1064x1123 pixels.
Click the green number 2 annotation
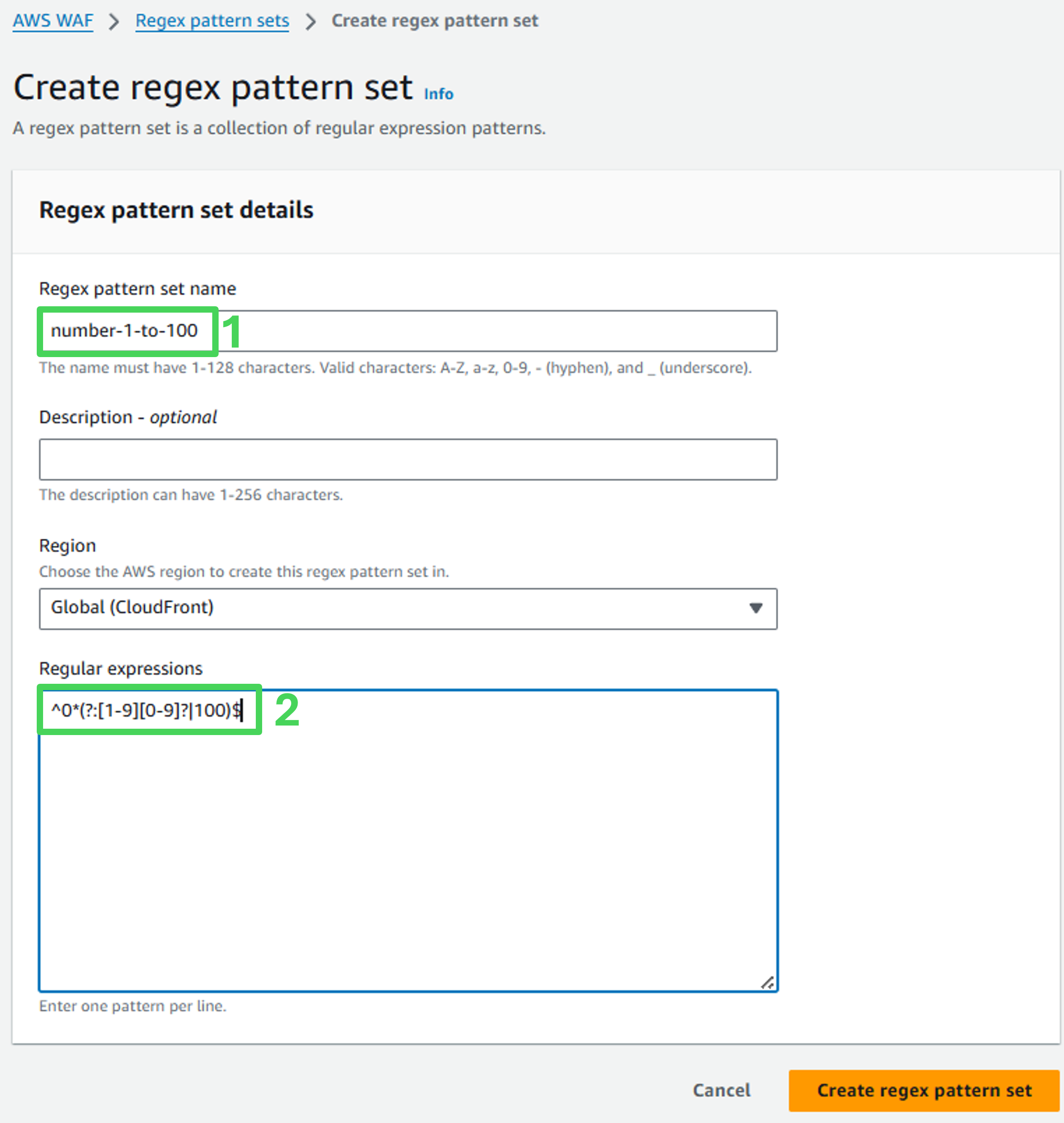287,710
